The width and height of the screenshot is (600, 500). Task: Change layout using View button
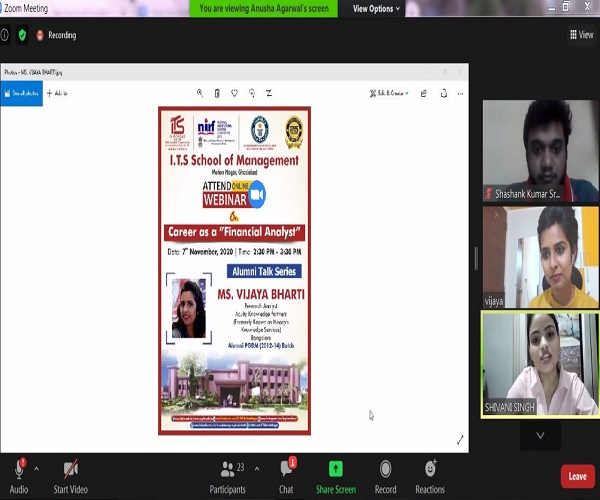[x=582, y=35]
